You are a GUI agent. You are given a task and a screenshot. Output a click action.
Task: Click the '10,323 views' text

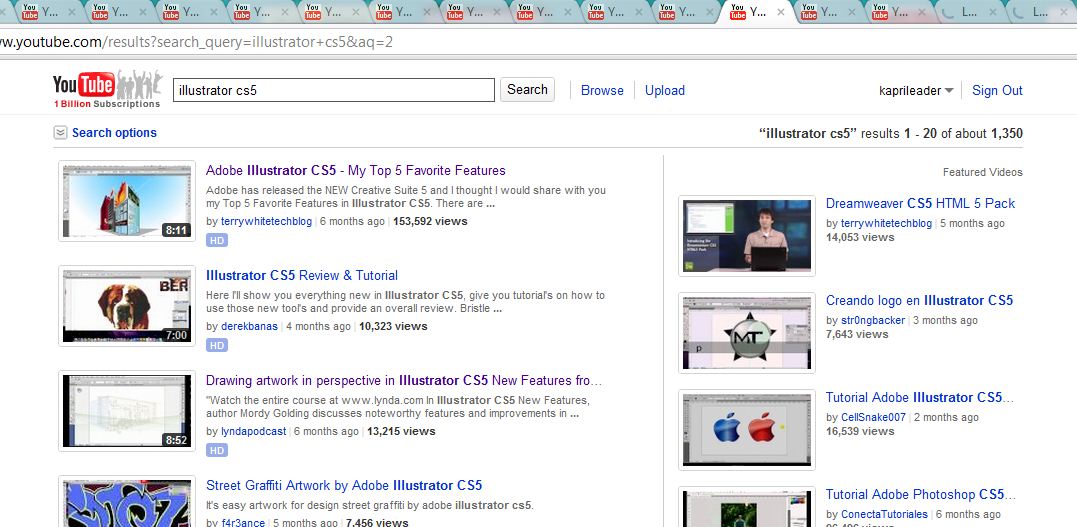click(393, 326)
